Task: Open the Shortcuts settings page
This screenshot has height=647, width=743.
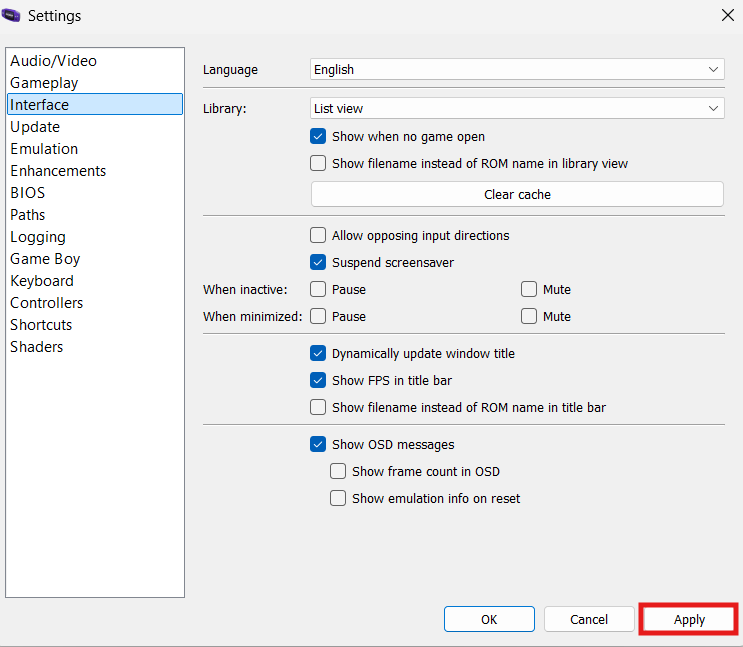Action: [95, 325]
